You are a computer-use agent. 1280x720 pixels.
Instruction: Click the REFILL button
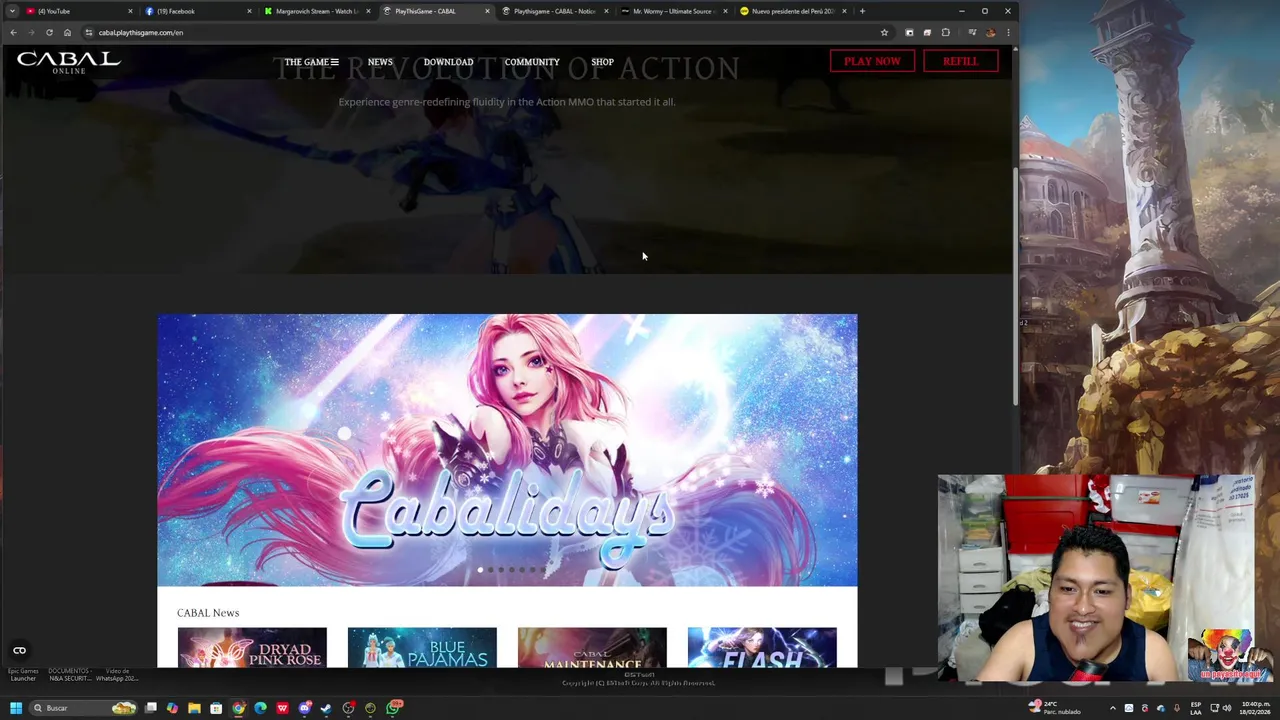coord(960,61)
